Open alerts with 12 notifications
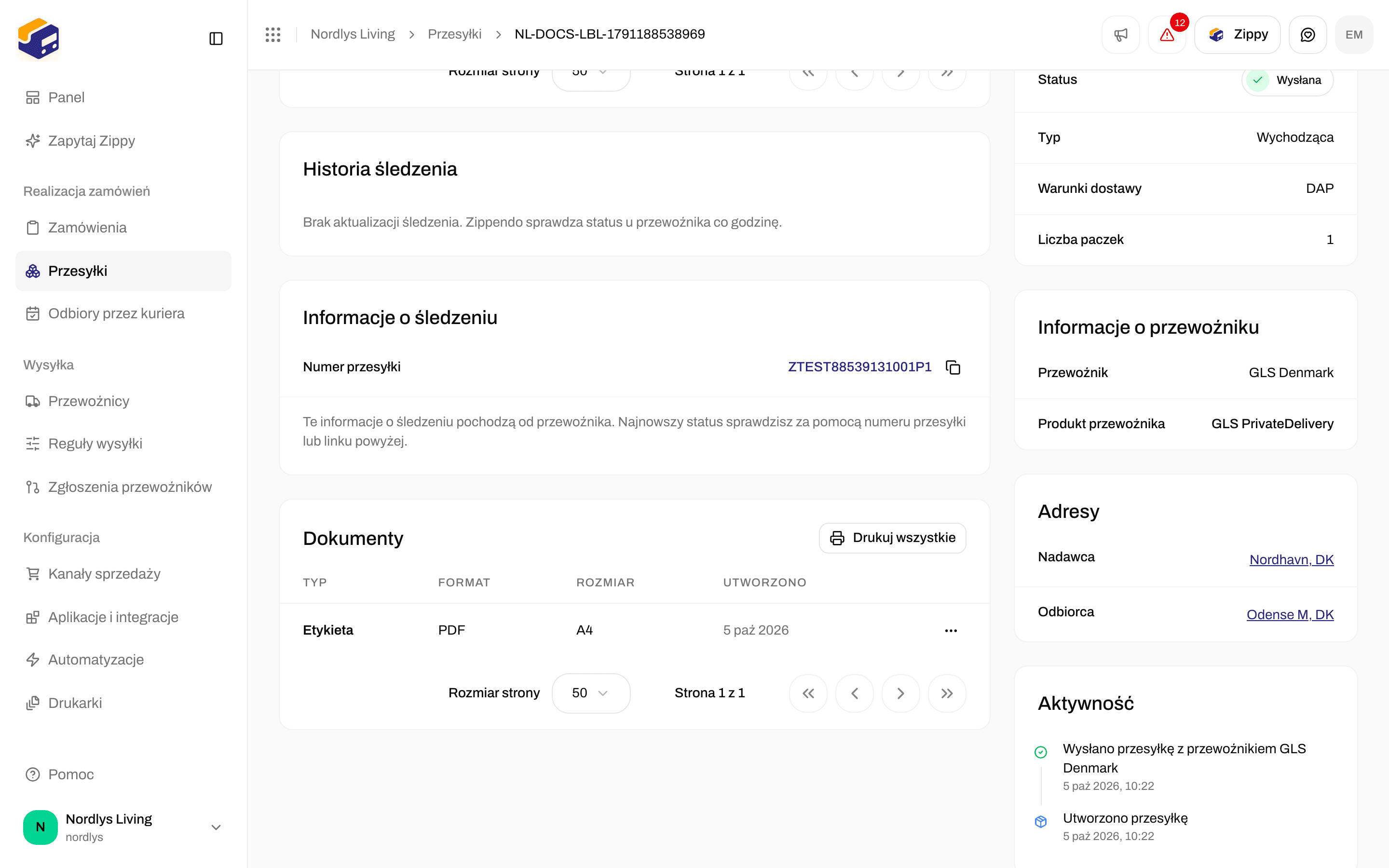1389x868 pixels. [x=1167, y=34]
